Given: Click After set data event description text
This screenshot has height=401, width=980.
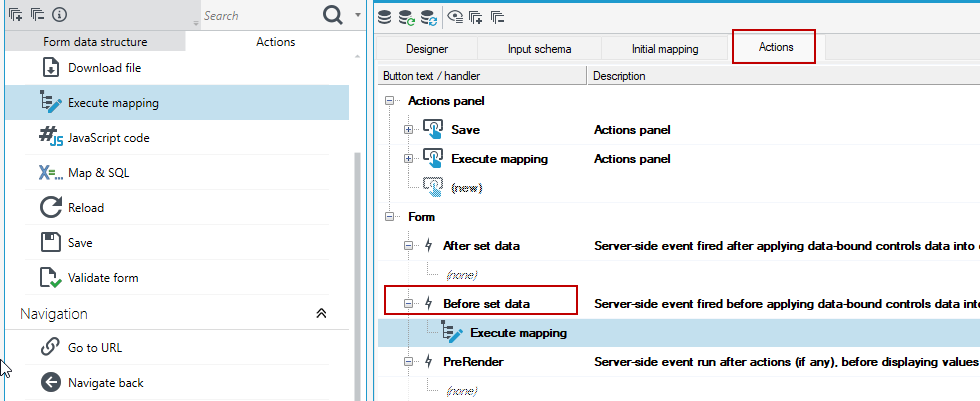Looking at the screenshot, I should point(786,245).
